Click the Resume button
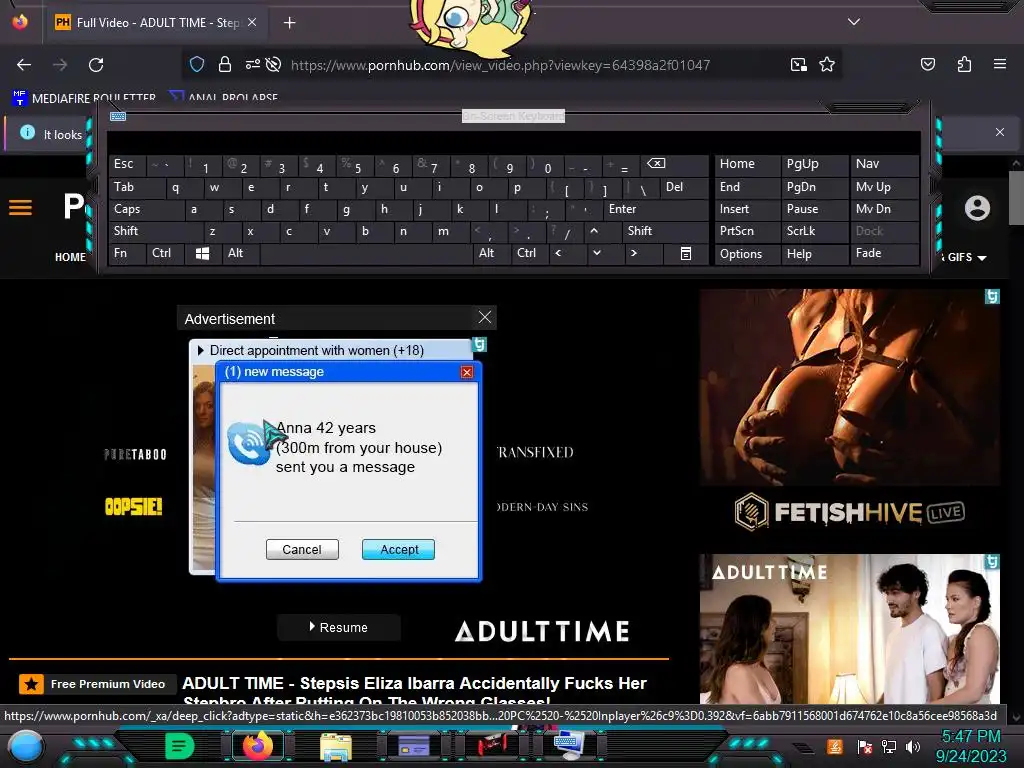Screen dimensions: 1024x768 (338, 628)
